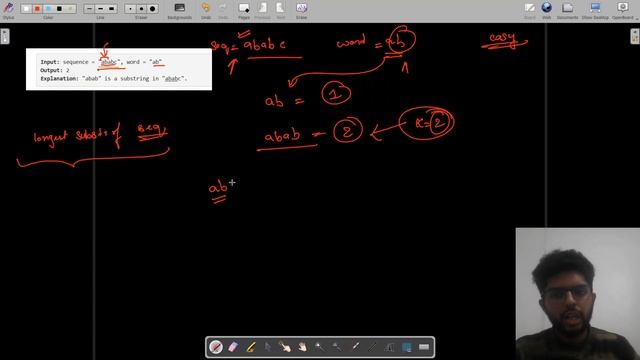The width and height of the screenshot is (640, 360).
Task: Choose the medium line width
Action: 100,9
